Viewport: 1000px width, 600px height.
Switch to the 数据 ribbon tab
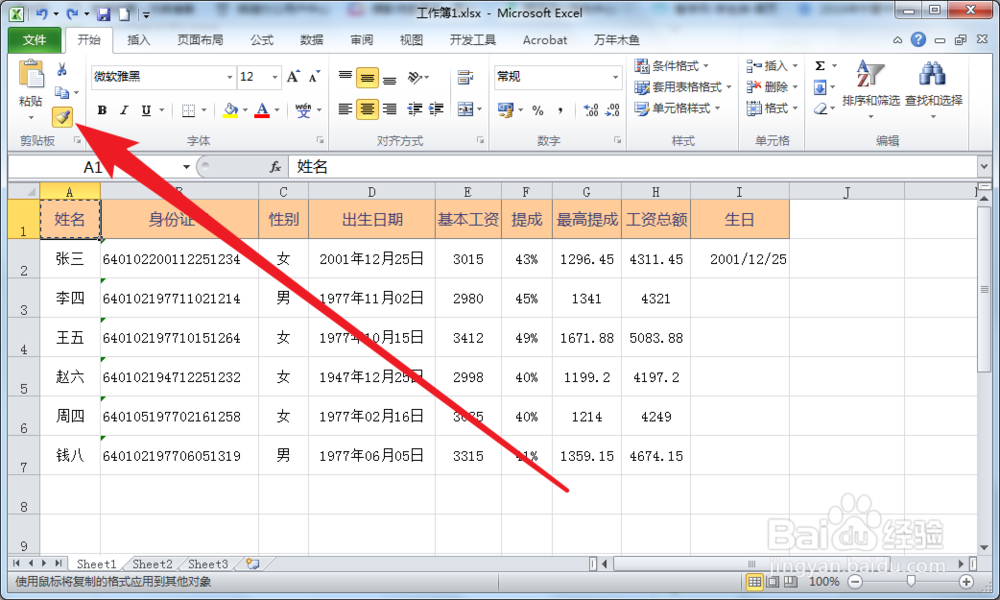(311, 40)
